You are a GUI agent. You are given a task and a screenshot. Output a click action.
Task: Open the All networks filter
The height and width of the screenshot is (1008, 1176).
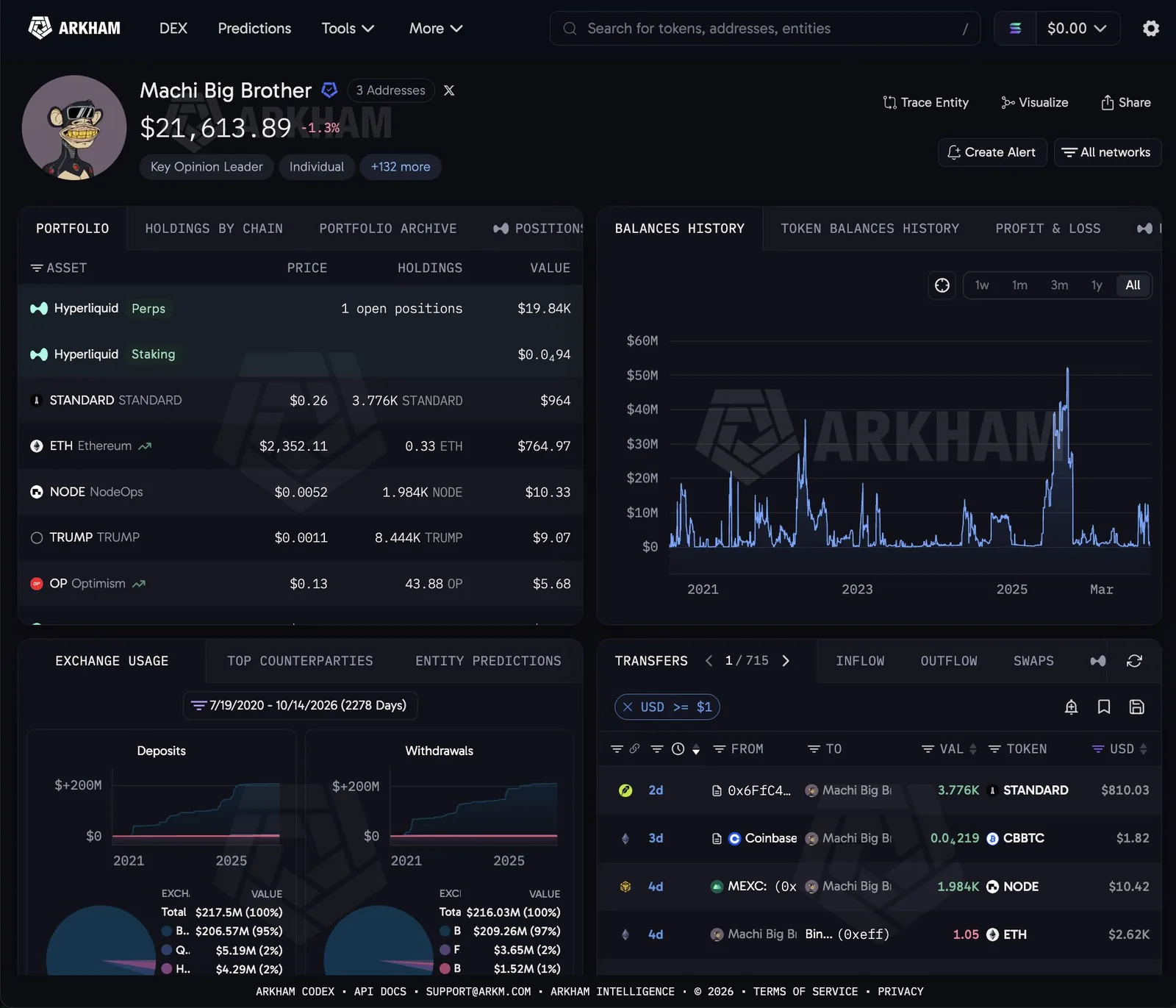(1107, 152)
